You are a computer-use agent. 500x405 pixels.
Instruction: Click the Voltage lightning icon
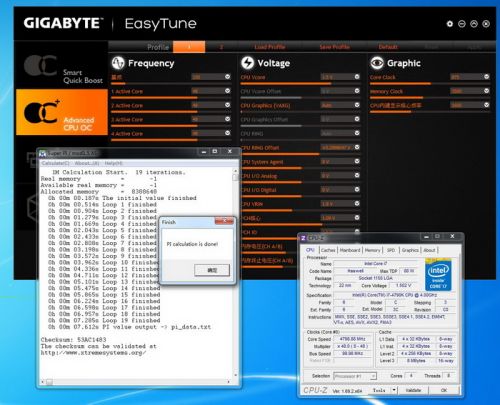pos(247,63)
